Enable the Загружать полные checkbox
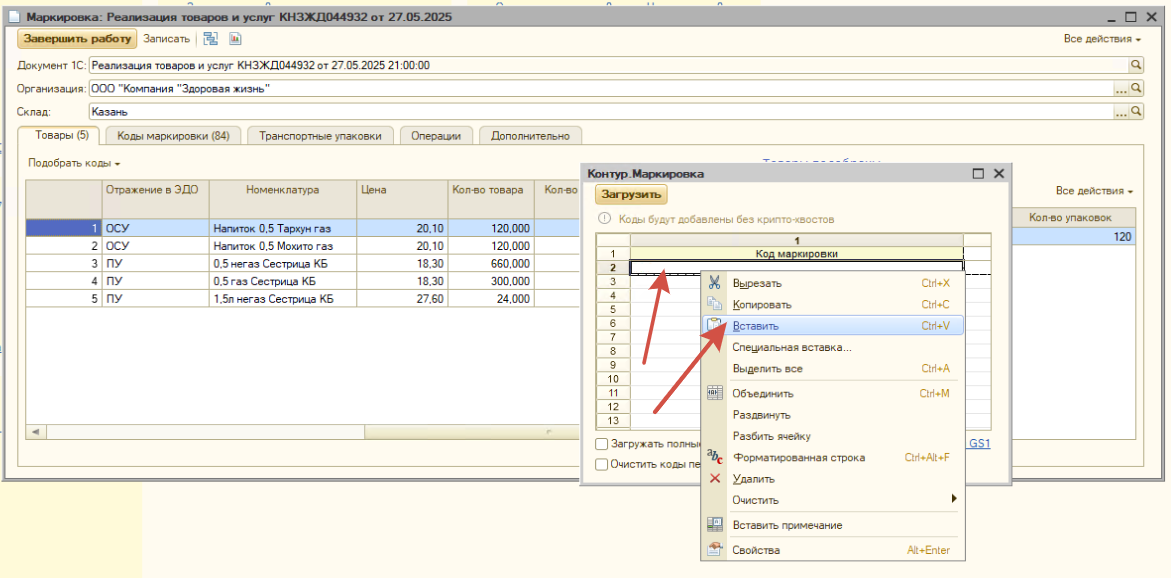This screenshot has width=1171, height=578. 602,444
